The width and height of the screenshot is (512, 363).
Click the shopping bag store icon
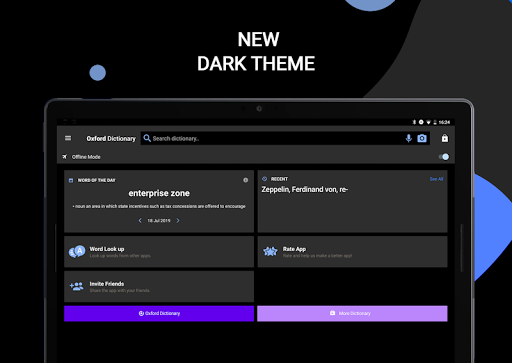pos(445,138)
